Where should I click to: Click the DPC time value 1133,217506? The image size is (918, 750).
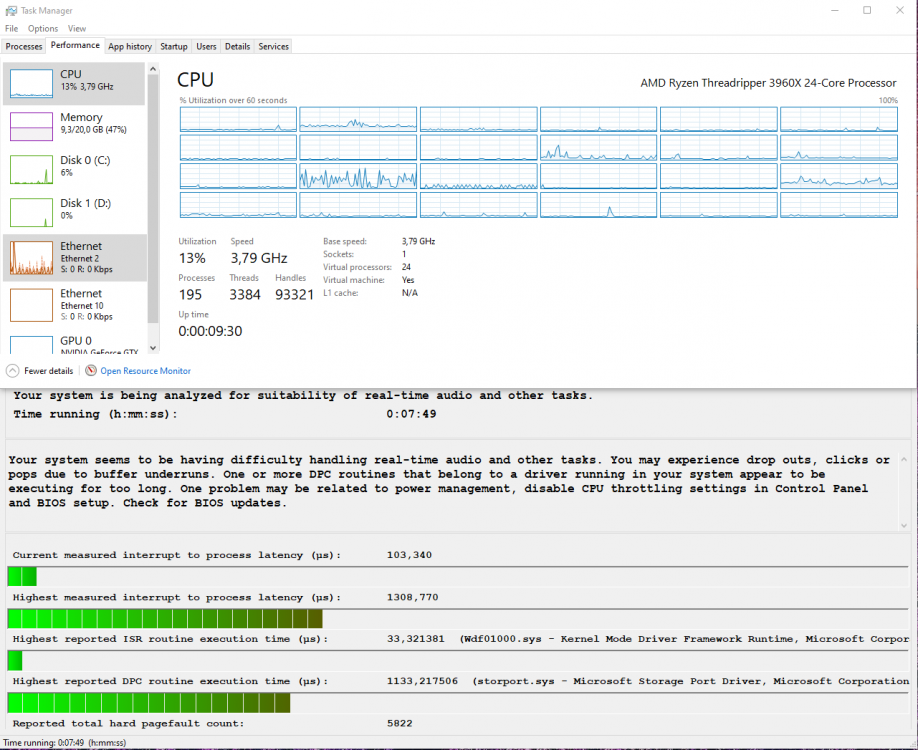pyautogui.click(x=422, y=681)
